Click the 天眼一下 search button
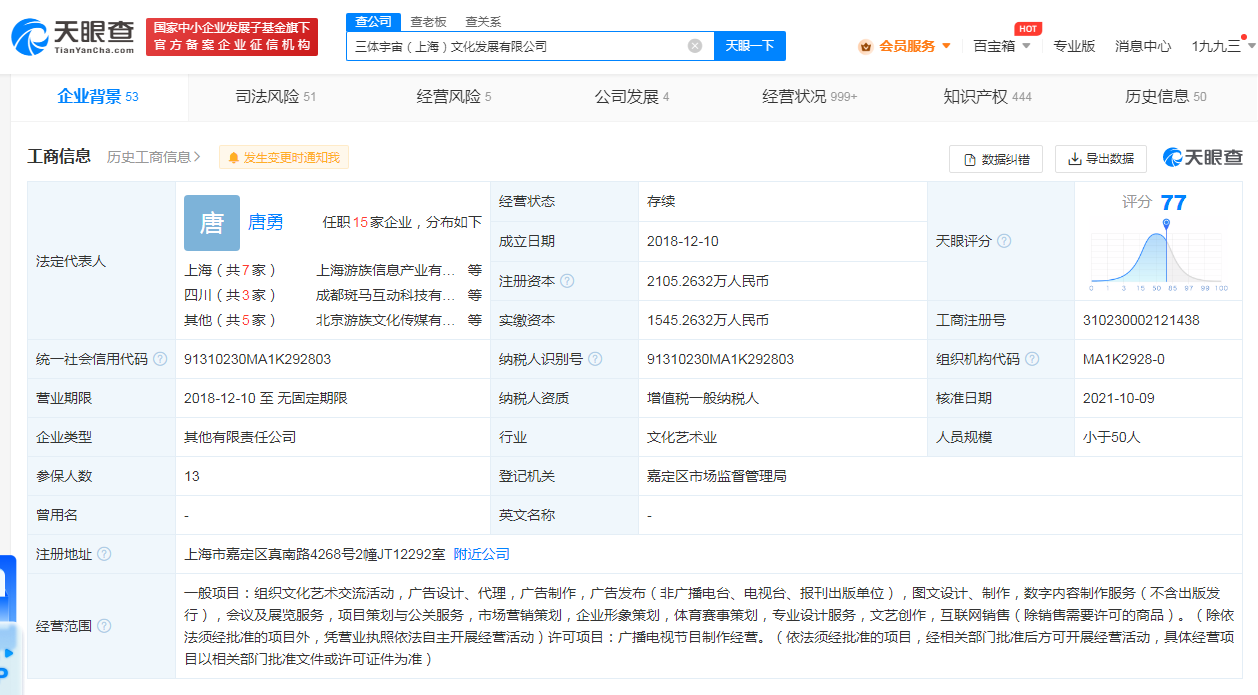1258x695 pixels. tap(749, 46)
